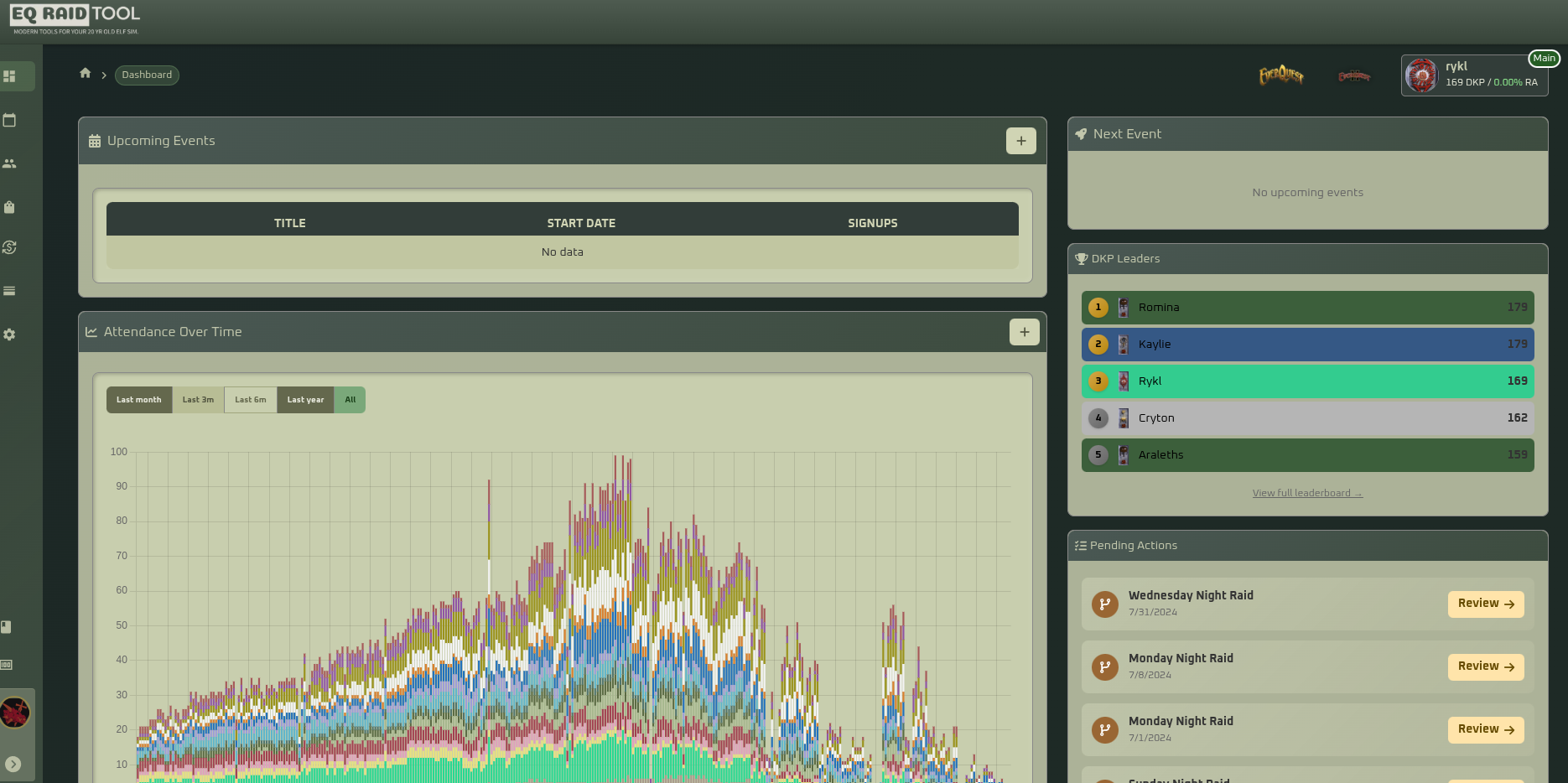
Task: Click the rykl profile avatar thumbnail
Action: (1422, 75)
